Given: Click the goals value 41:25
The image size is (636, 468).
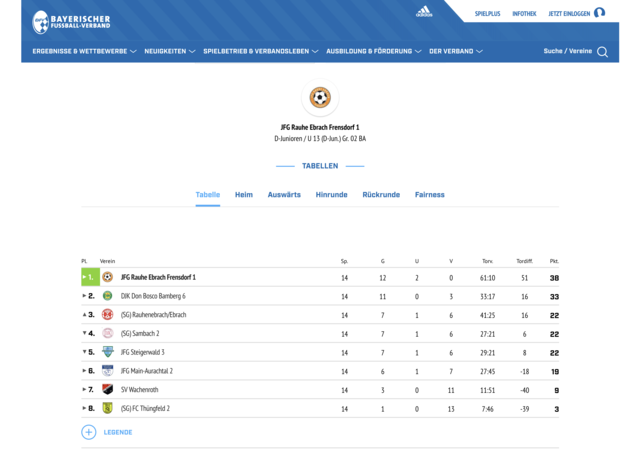Looking at the screenshot, I should pyautogui.click(x=488, y=315).
